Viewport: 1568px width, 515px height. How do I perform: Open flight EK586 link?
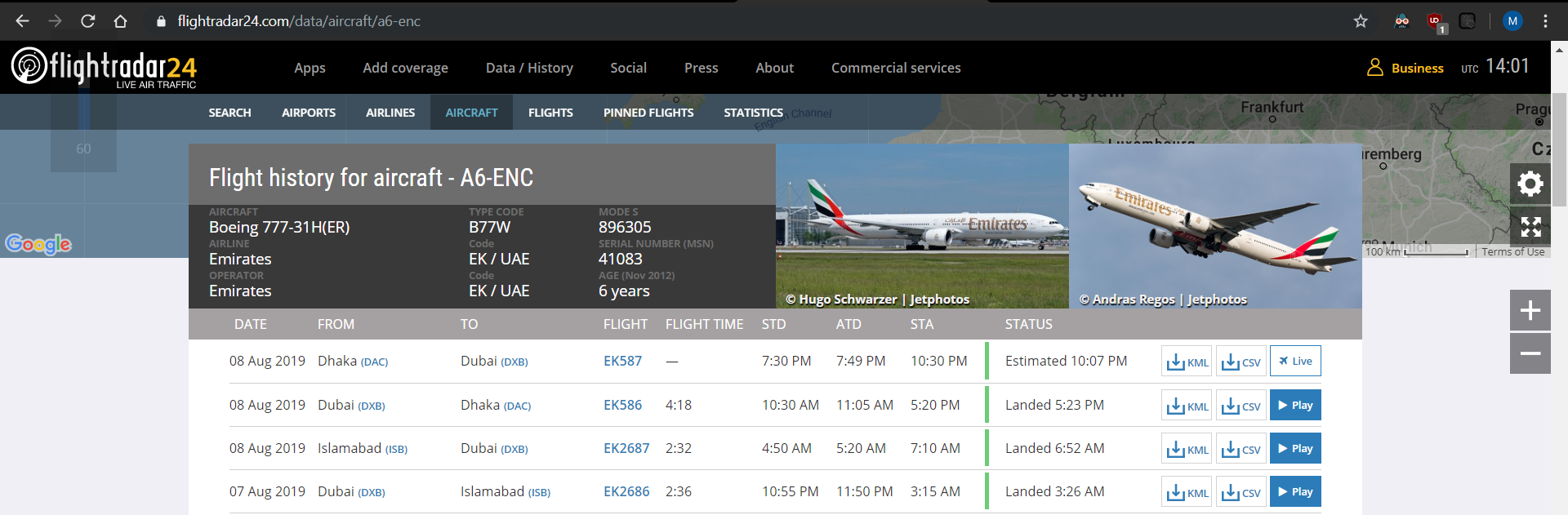[622, 406]
